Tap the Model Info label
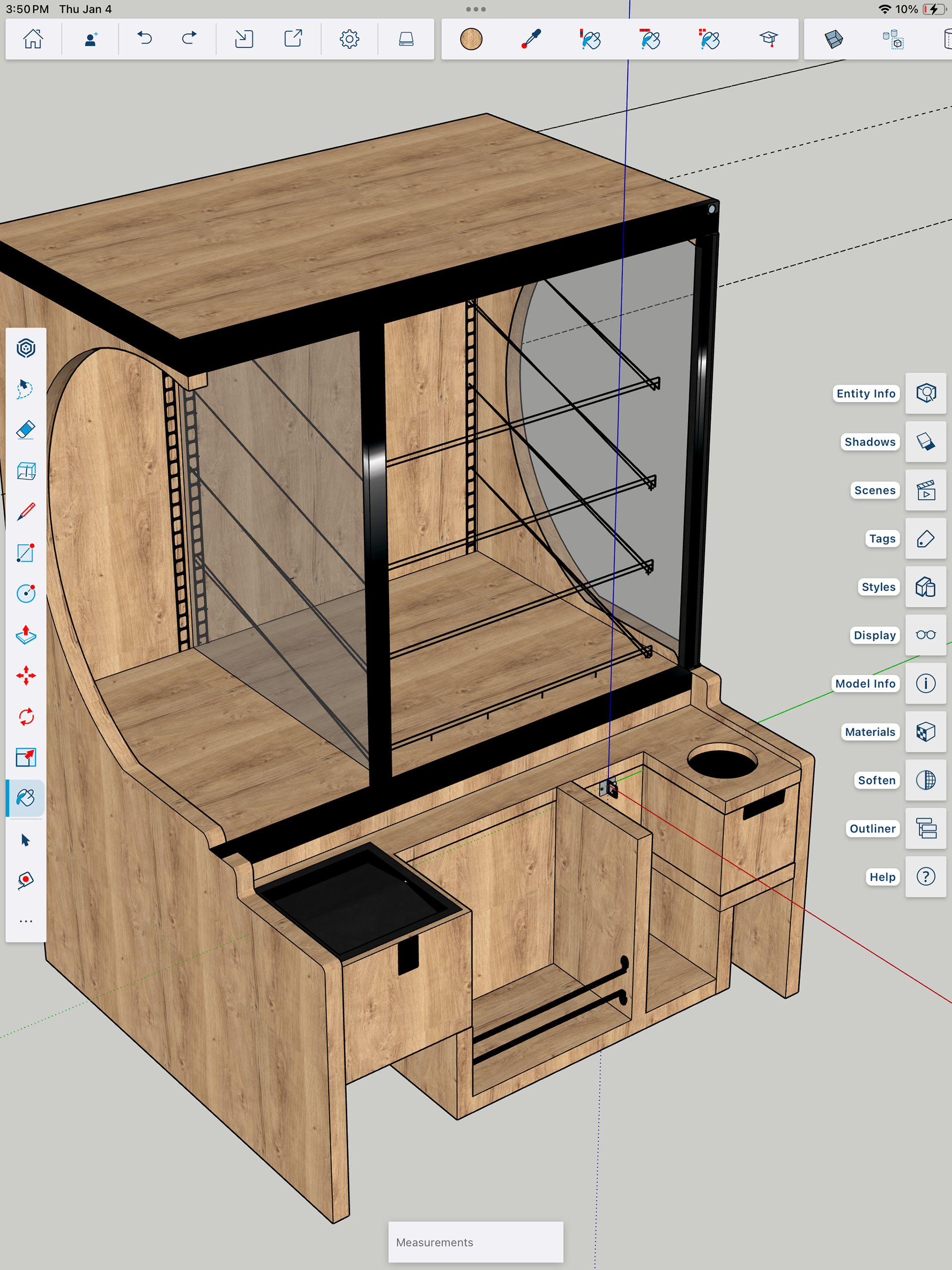The image size is (952, 1270). [865, 683]
